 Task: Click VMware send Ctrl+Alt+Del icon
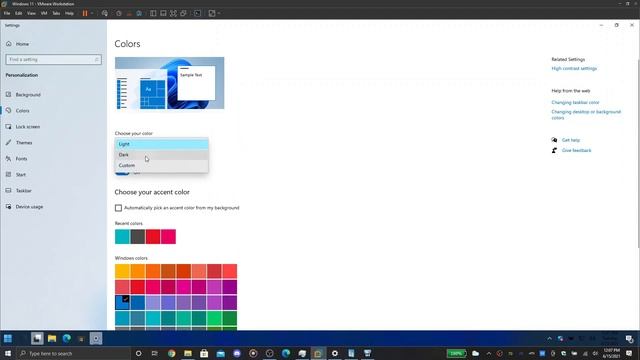[105, 13]
